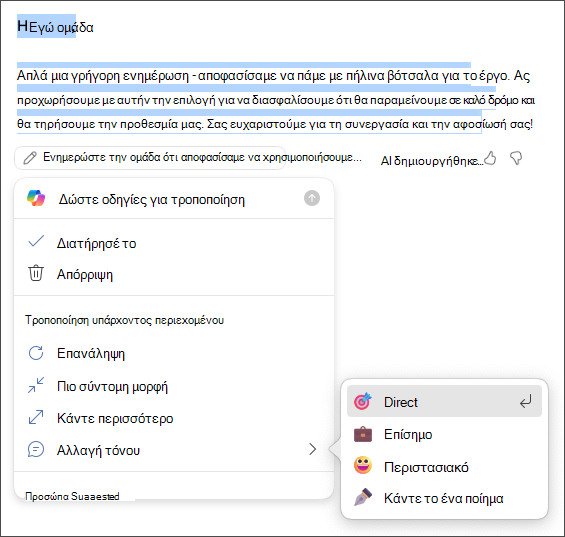Choose the Επίσημο tone option

tap(444, 434)
